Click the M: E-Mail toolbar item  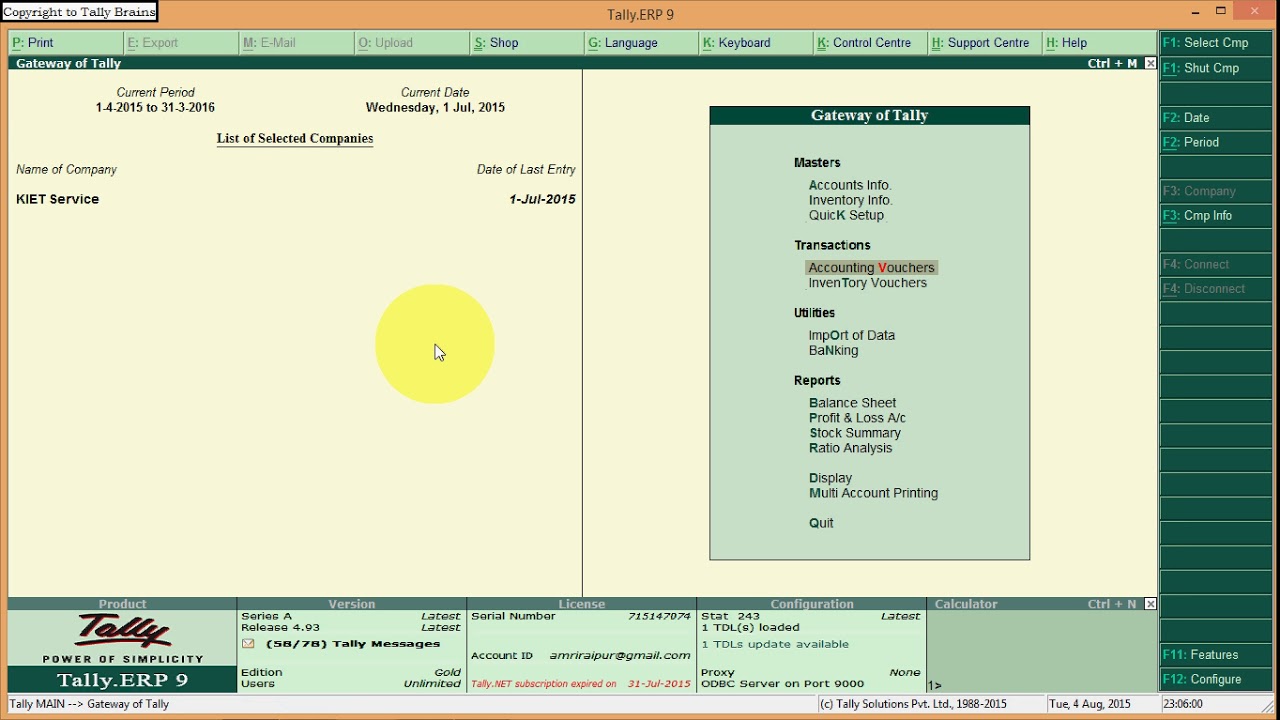click(x=296, y=43)
